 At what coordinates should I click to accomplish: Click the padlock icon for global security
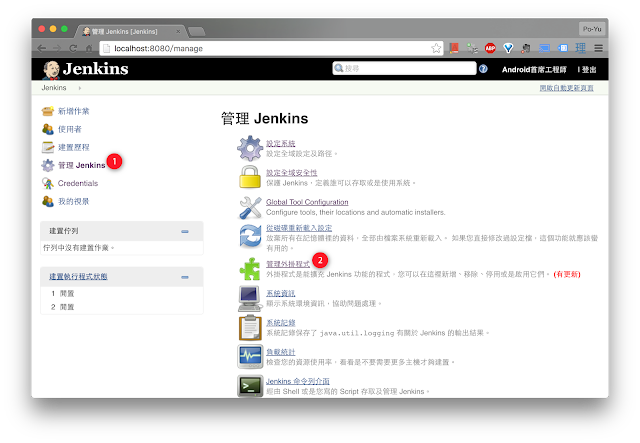250,177
